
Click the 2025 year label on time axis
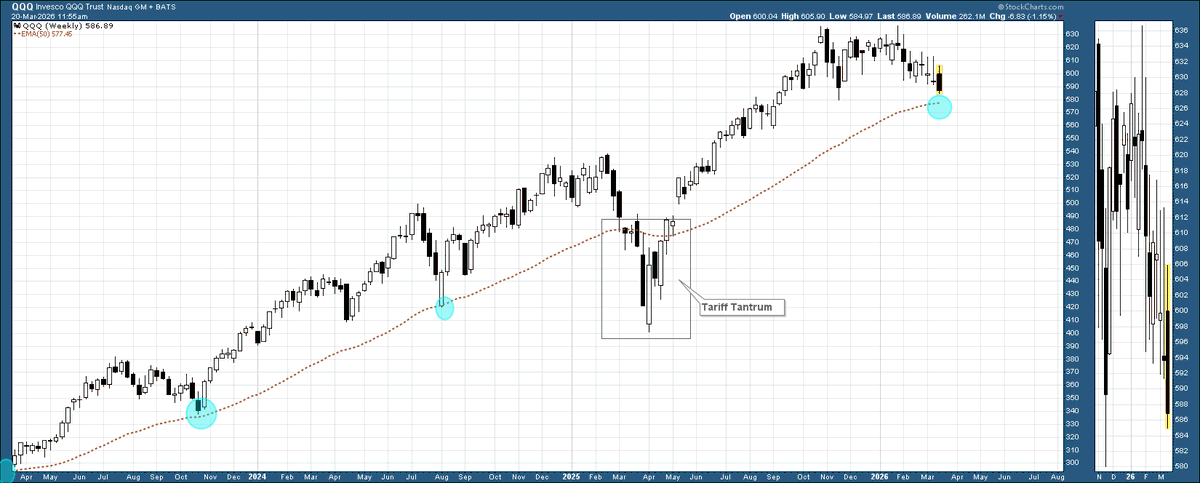pos(571,478)
